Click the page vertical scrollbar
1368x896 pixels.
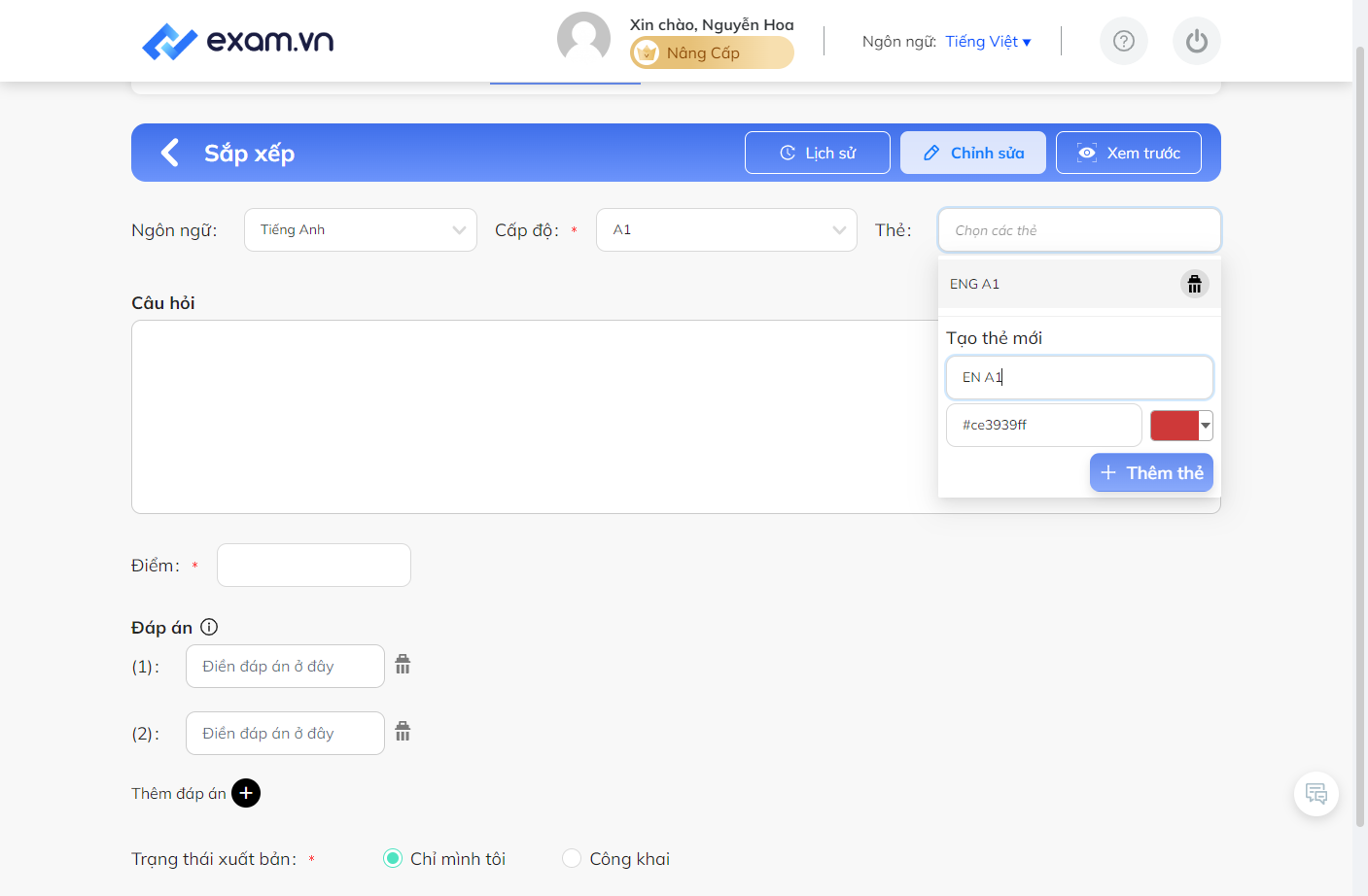[x=1360, y=435]
